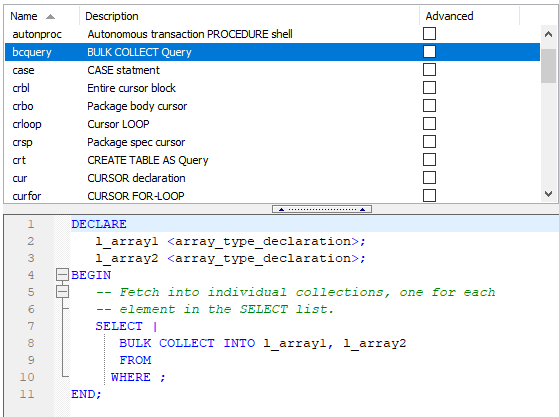559x417 pixels.
Task: Sort by the Description column header
Action: click(250, 16)
